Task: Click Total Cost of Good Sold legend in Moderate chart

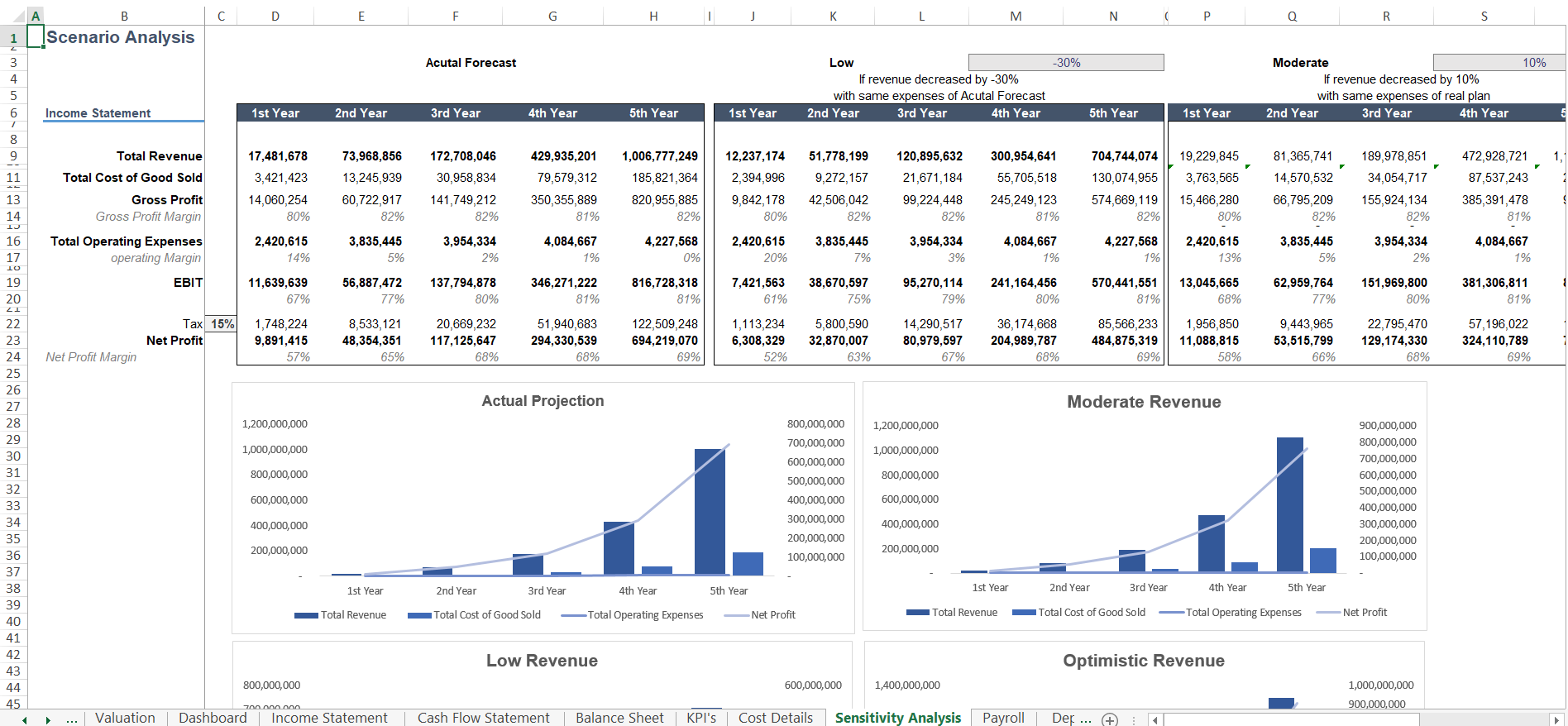Action: (x=1079, y=613)
